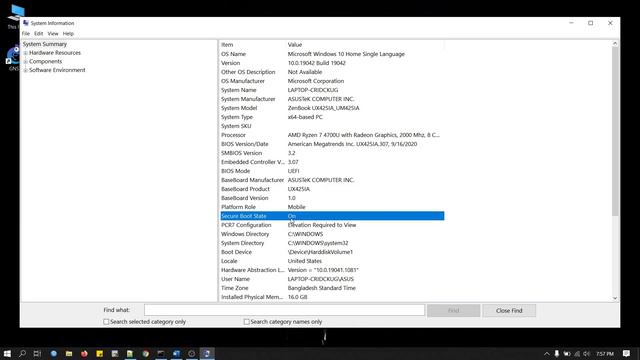Viewport: 640px width, 360px height.
Task: Open volume tray icon
Action: click(x=587, y=353)
